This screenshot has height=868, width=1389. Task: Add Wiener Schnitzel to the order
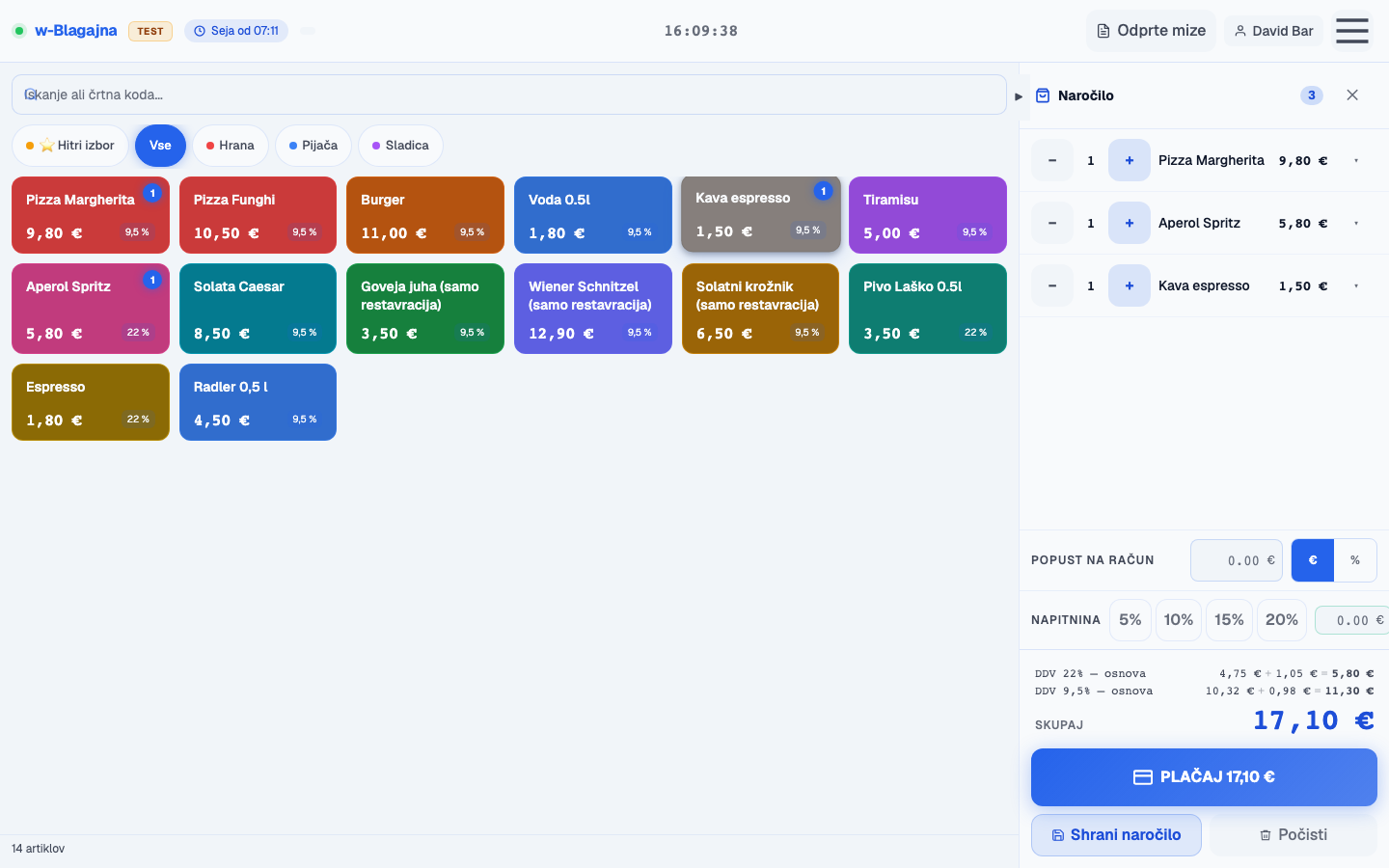coord(593,309)
